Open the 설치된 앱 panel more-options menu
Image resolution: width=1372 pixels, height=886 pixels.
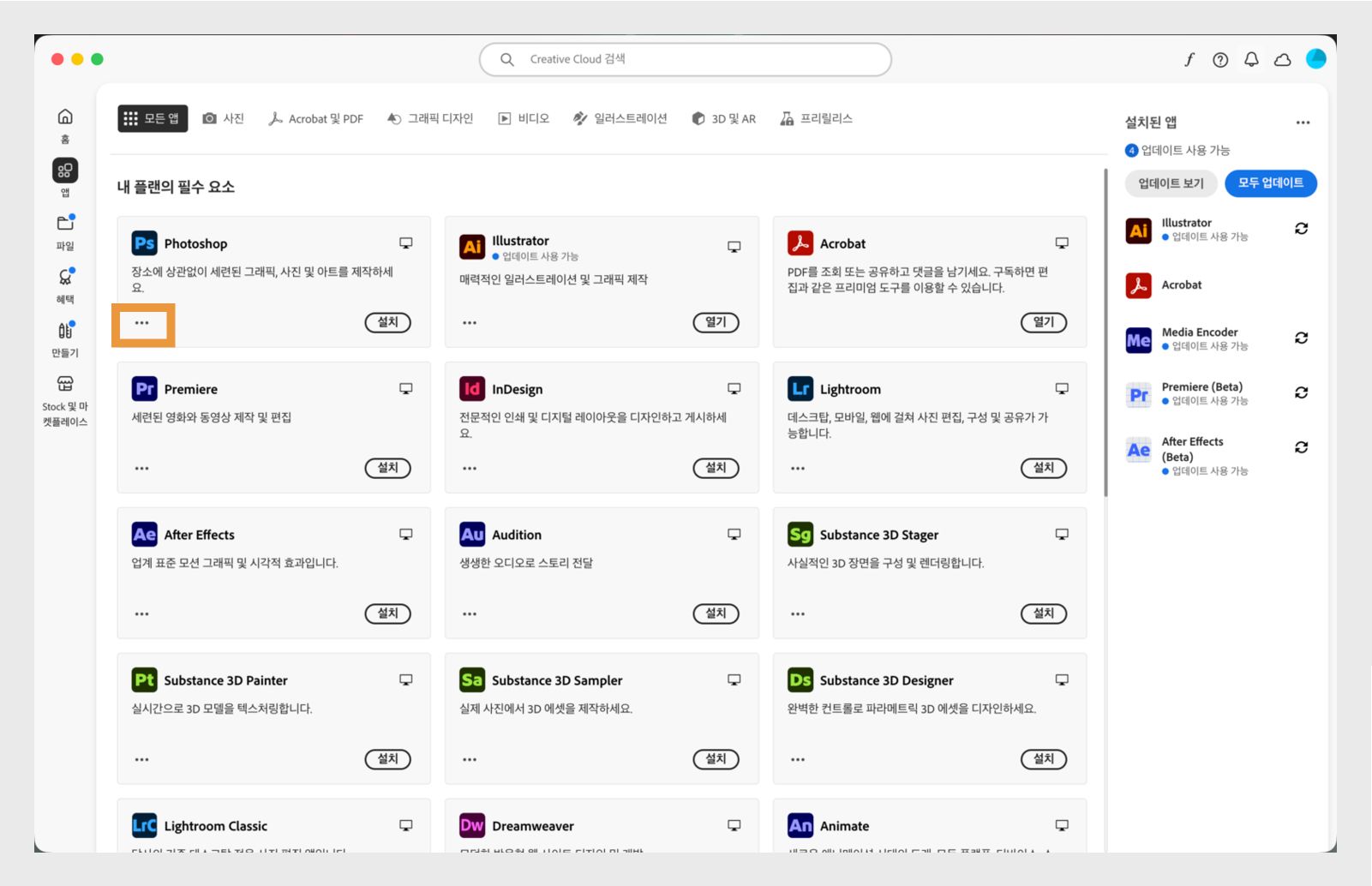[1303, 123]
